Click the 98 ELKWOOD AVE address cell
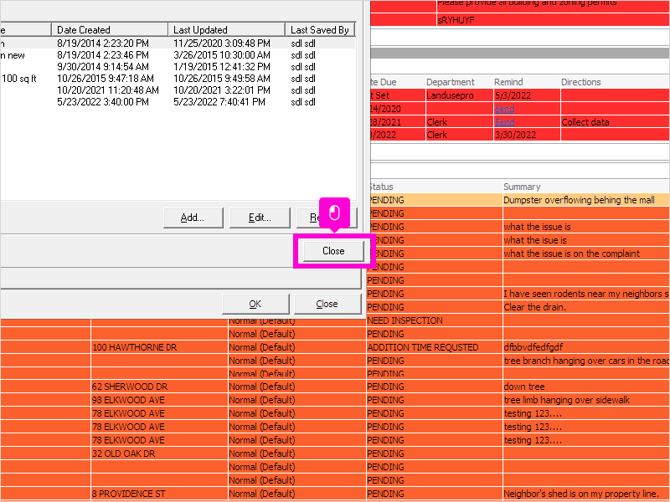 (159, 400)
